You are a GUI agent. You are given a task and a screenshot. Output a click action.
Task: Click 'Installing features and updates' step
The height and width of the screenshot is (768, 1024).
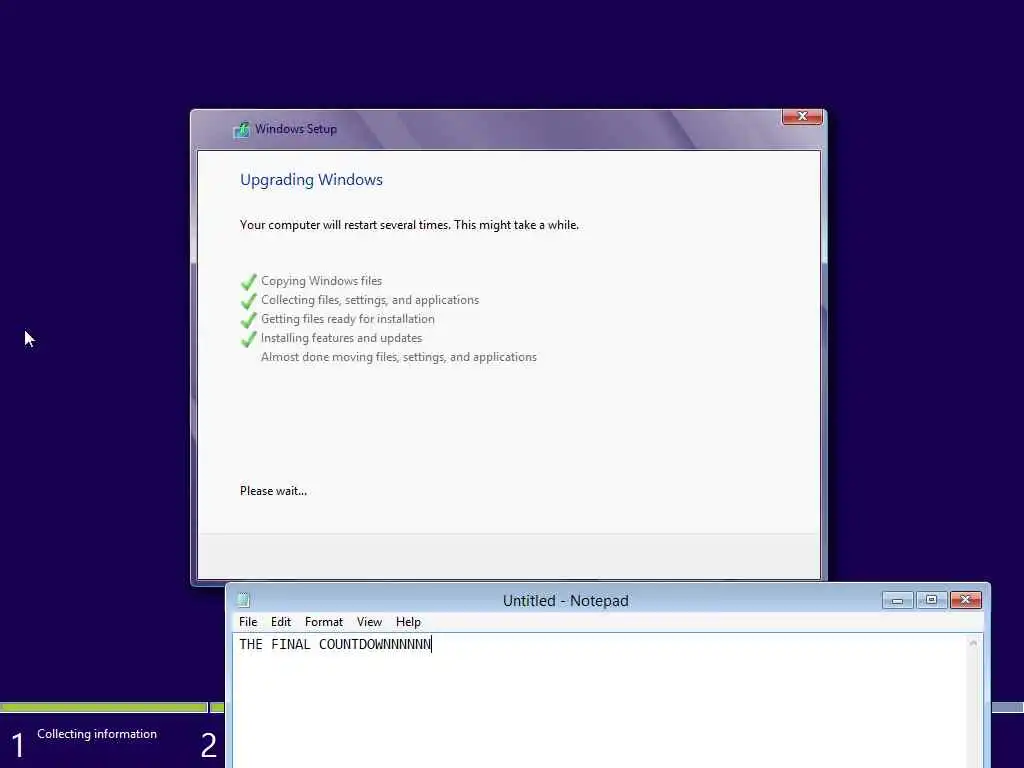pyautogui.click(x=342, y=338)
